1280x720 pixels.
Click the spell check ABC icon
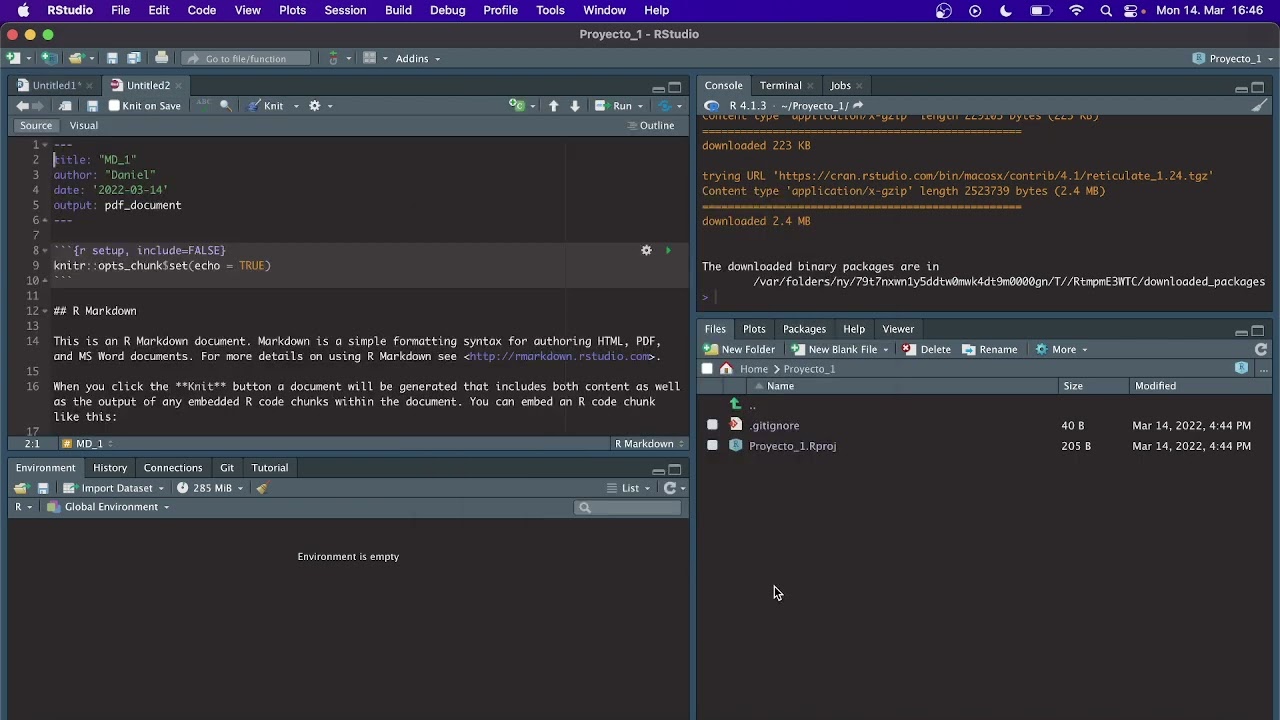(204, 105)
